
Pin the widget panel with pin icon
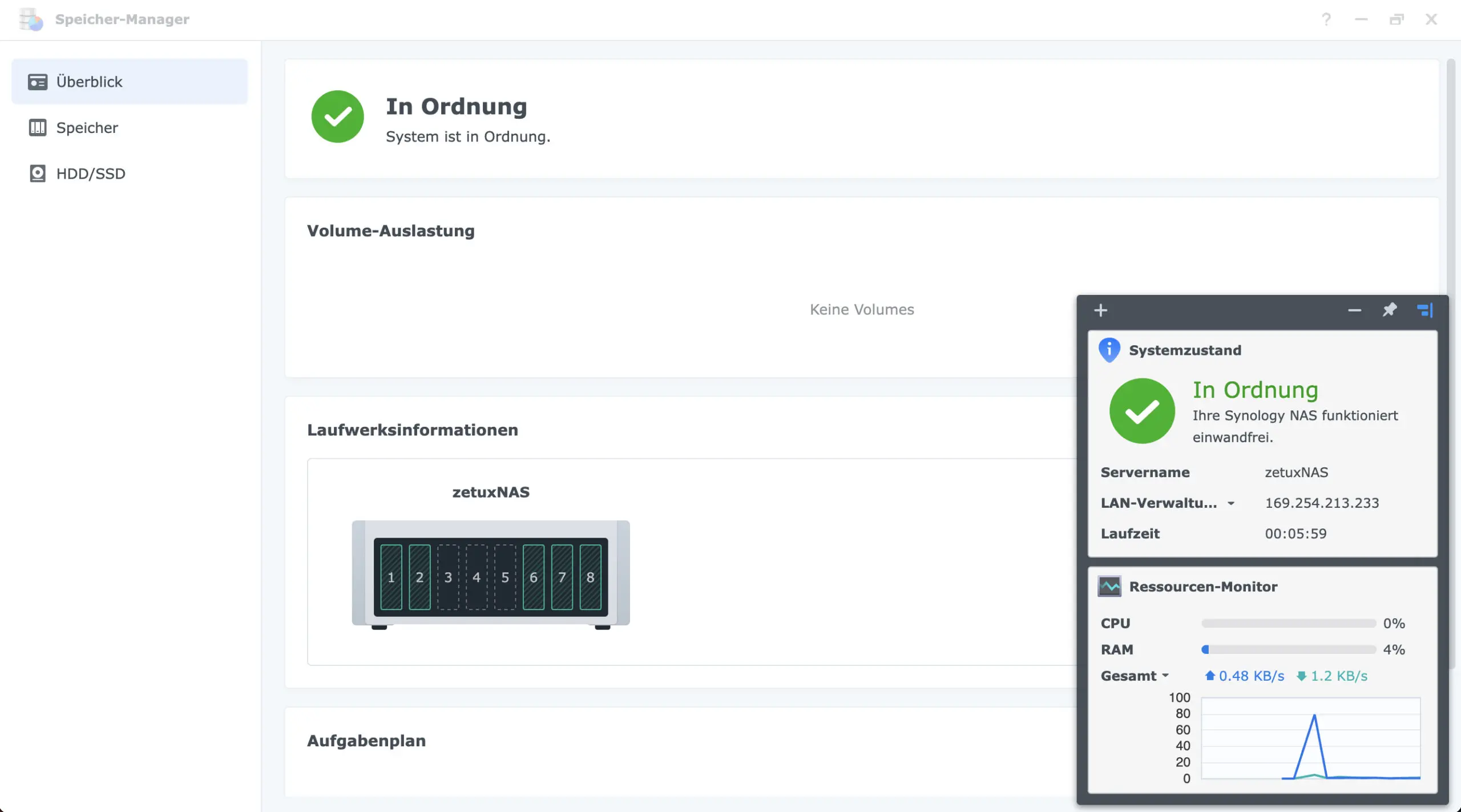(1389, 310)
